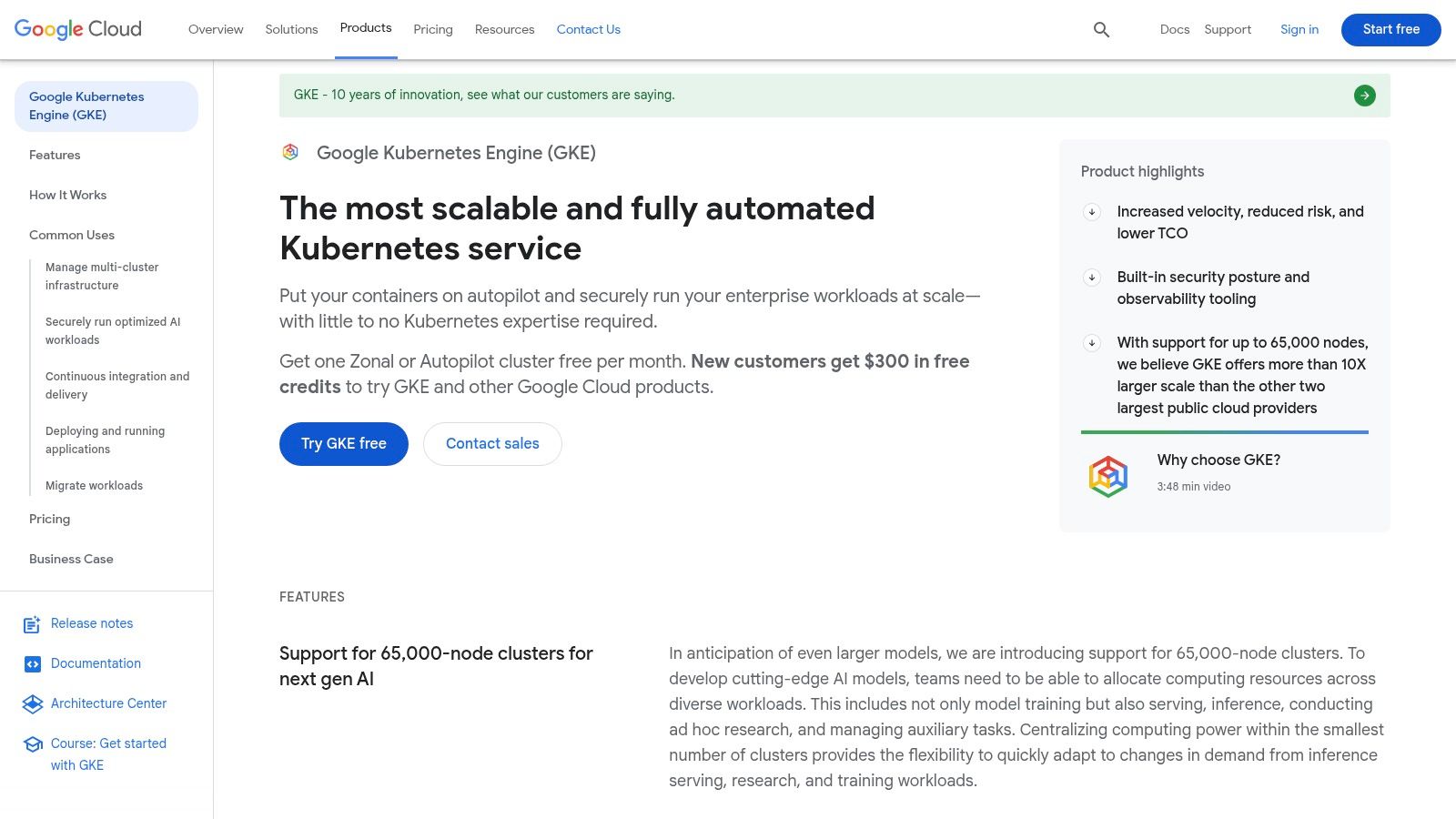
Task: Open the Solutions menu
Action: point(291,29)
